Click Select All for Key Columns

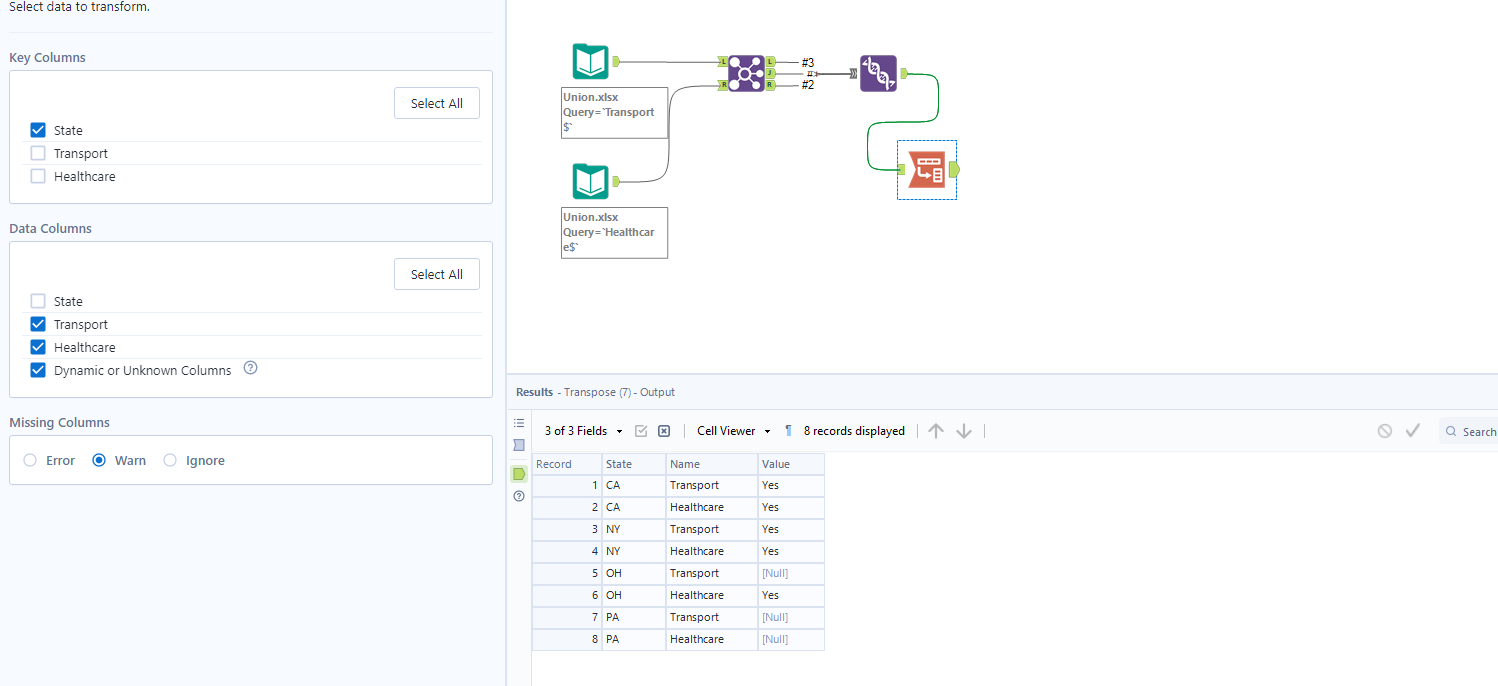(x=436, y=103)
